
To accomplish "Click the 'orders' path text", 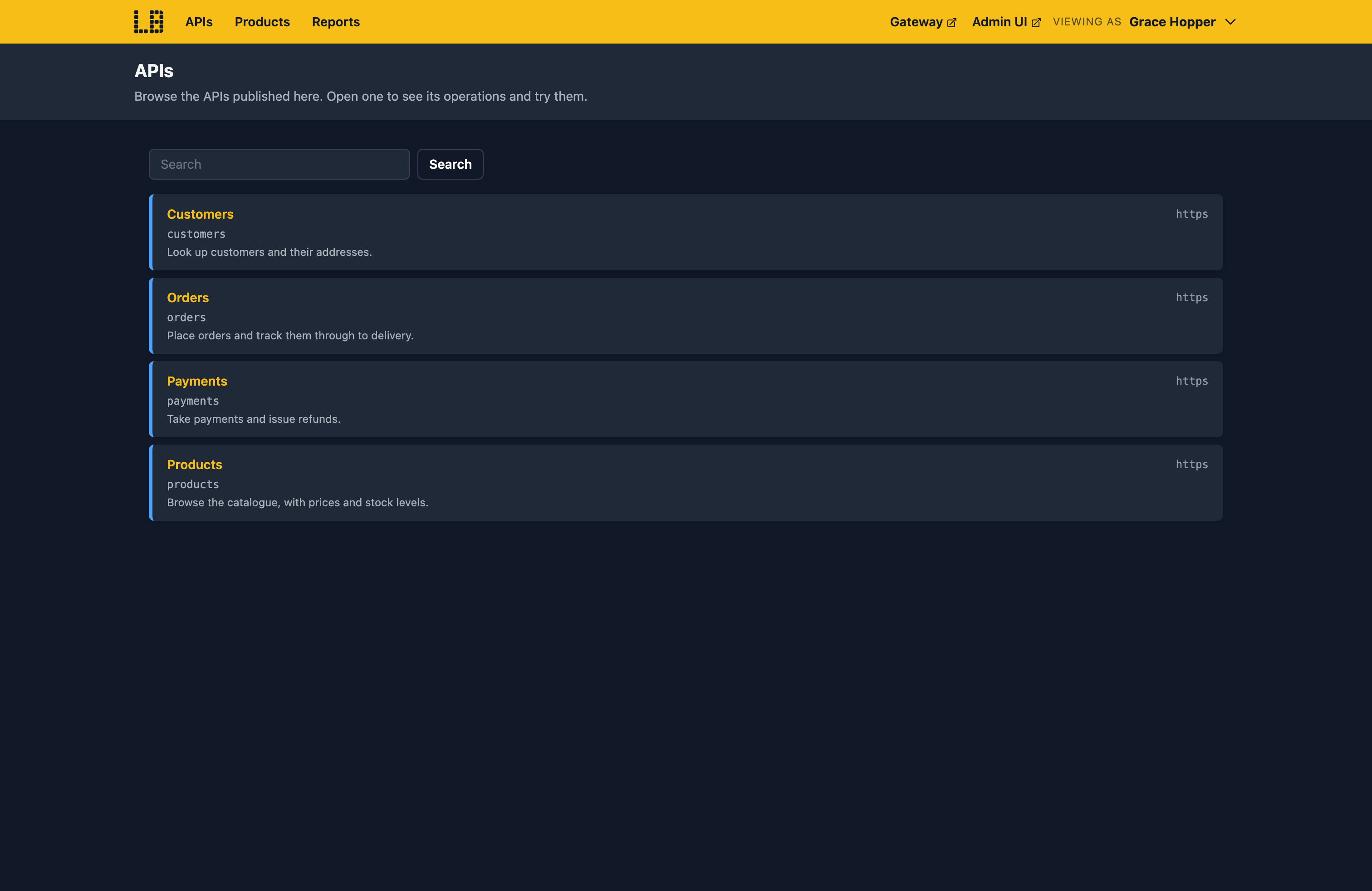I will pyautogui.click(x=187, y=318).
